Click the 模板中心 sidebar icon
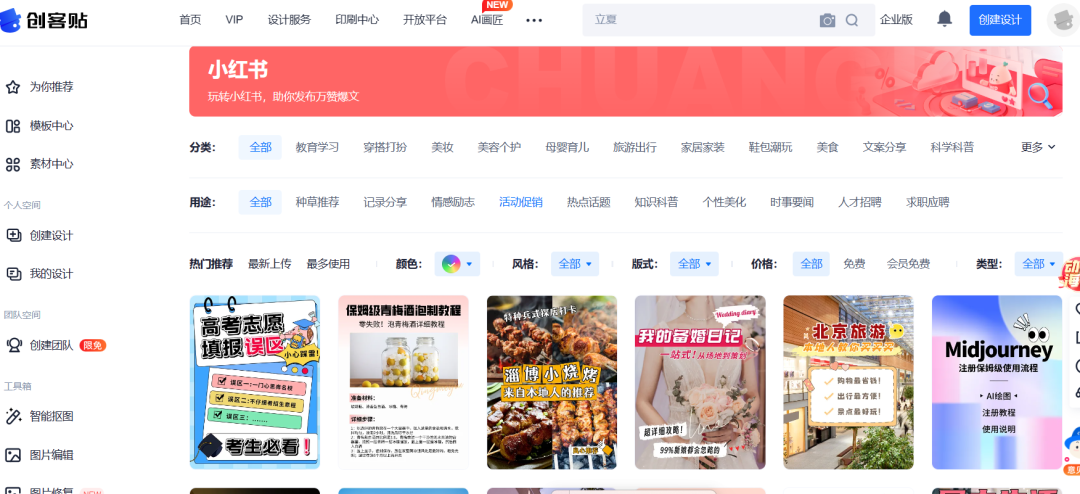Viewport: 1080px width, 494px height. click(x=12, y=126)
